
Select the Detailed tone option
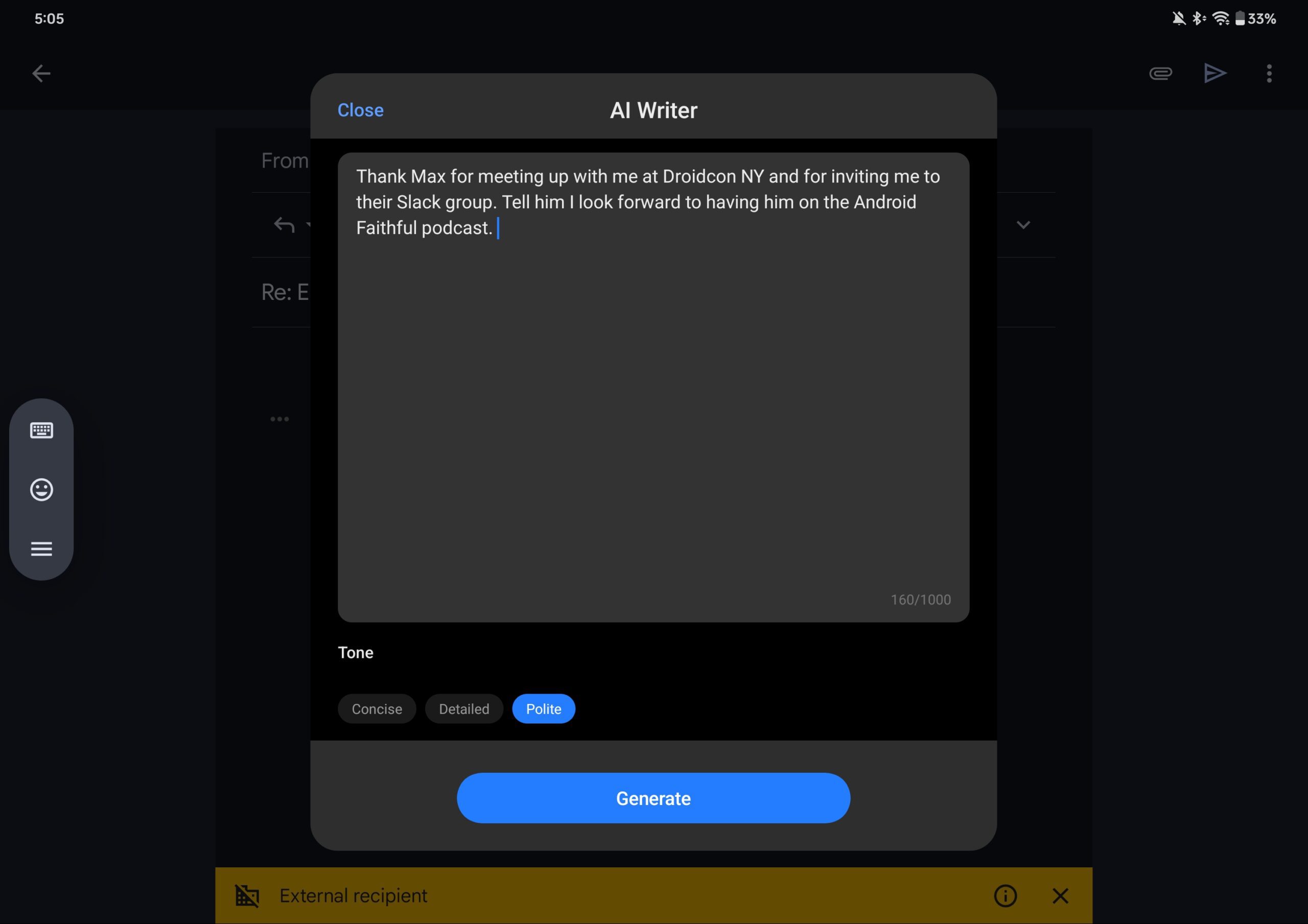pos(464,708)
